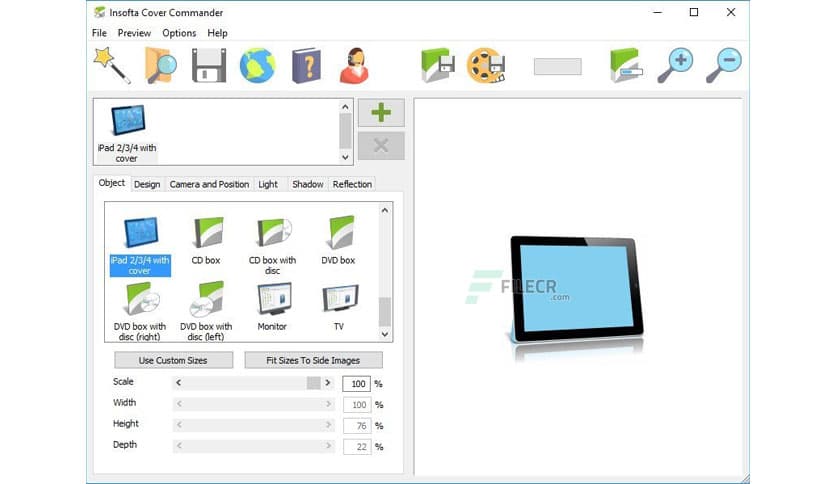Select the Object tab
Viewport: 836px width, 484px height.
tap(112, 183)
